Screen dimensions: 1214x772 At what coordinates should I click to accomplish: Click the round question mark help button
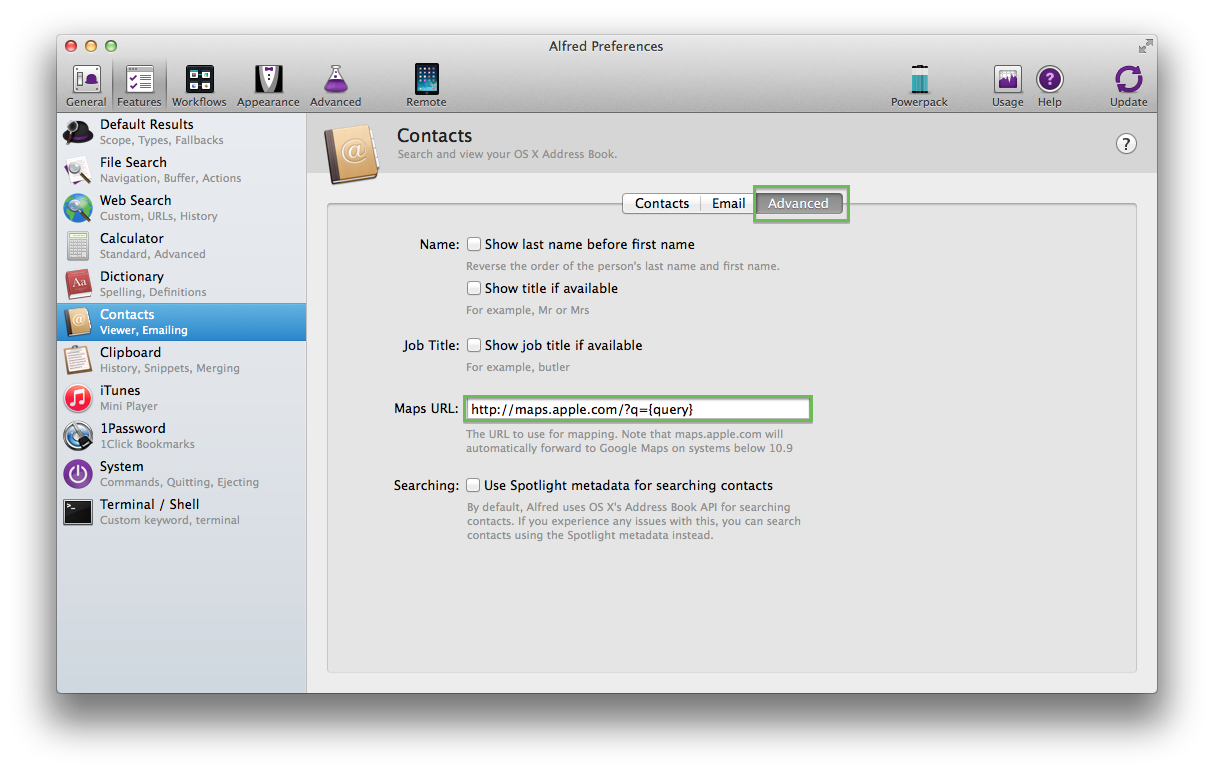pyautogui.click(x=1126, y=144)
